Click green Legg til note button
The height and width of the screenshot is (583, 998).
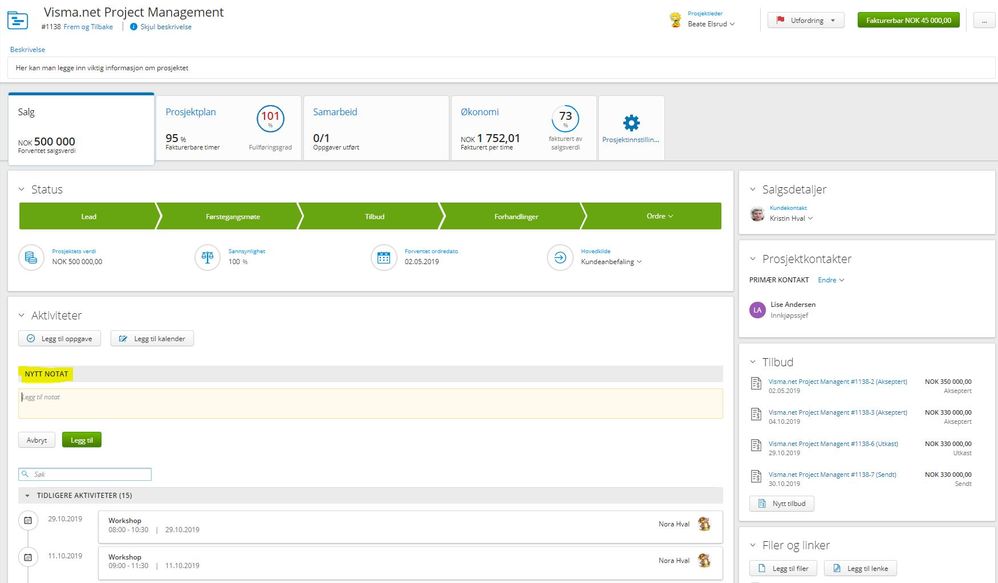[x=81, y=440]
